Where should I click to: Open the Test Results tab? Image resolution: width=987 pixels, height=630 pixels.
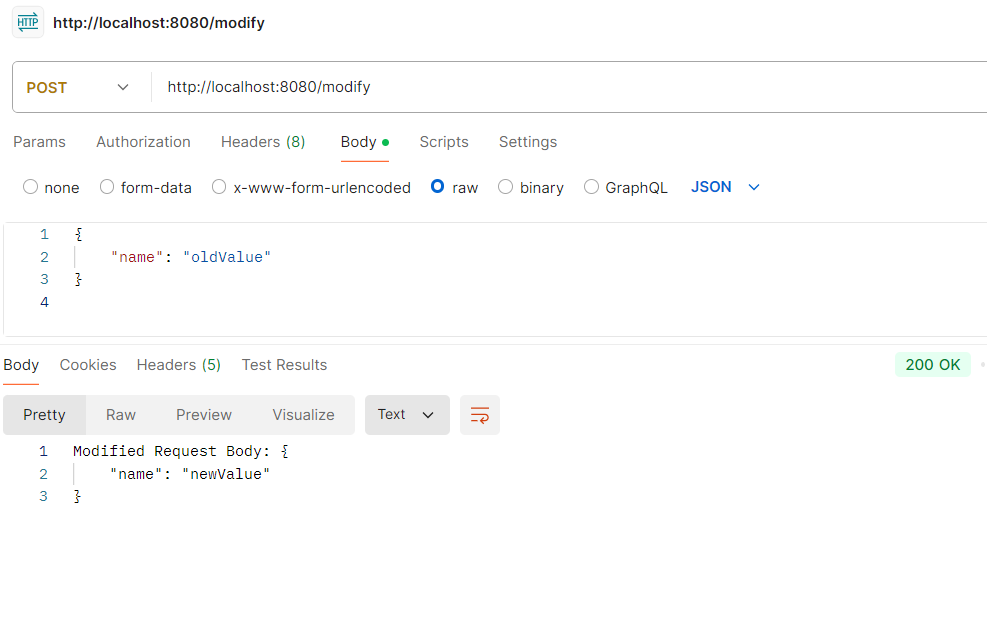[285, 365]
